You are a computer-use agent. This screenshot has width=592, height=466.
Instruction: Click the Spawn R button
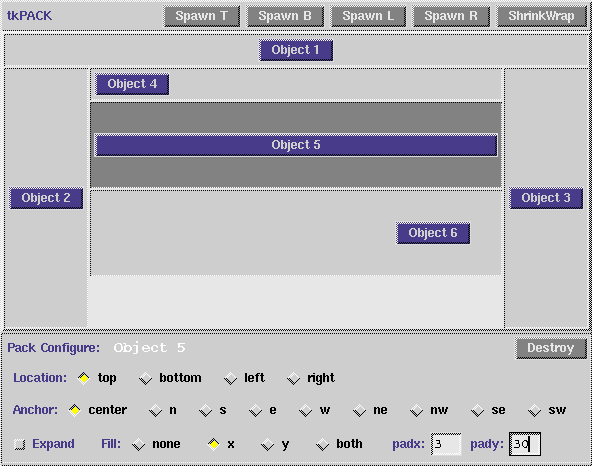coord(451,16)
